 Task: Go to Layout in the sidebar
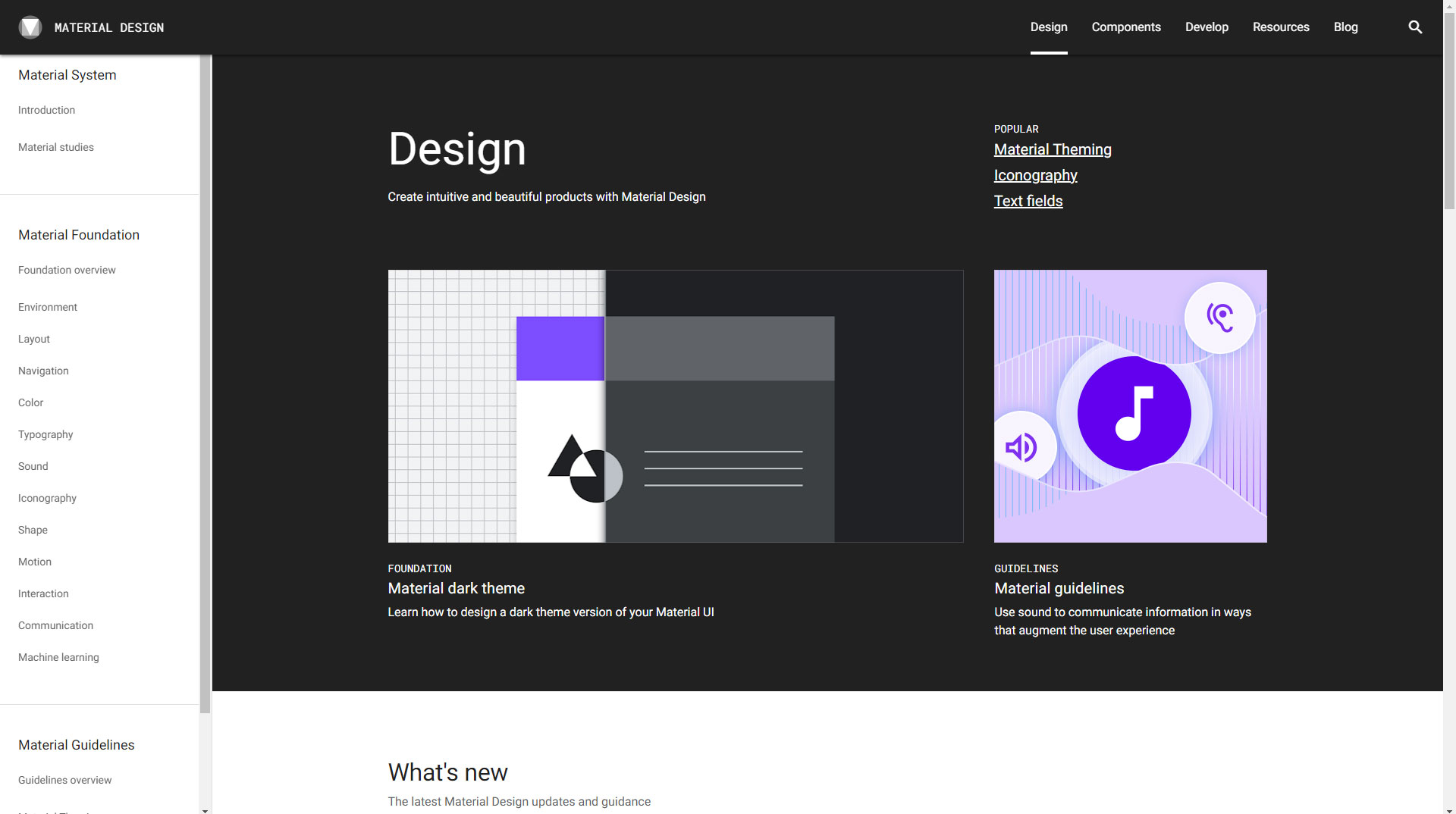point(34,340)
